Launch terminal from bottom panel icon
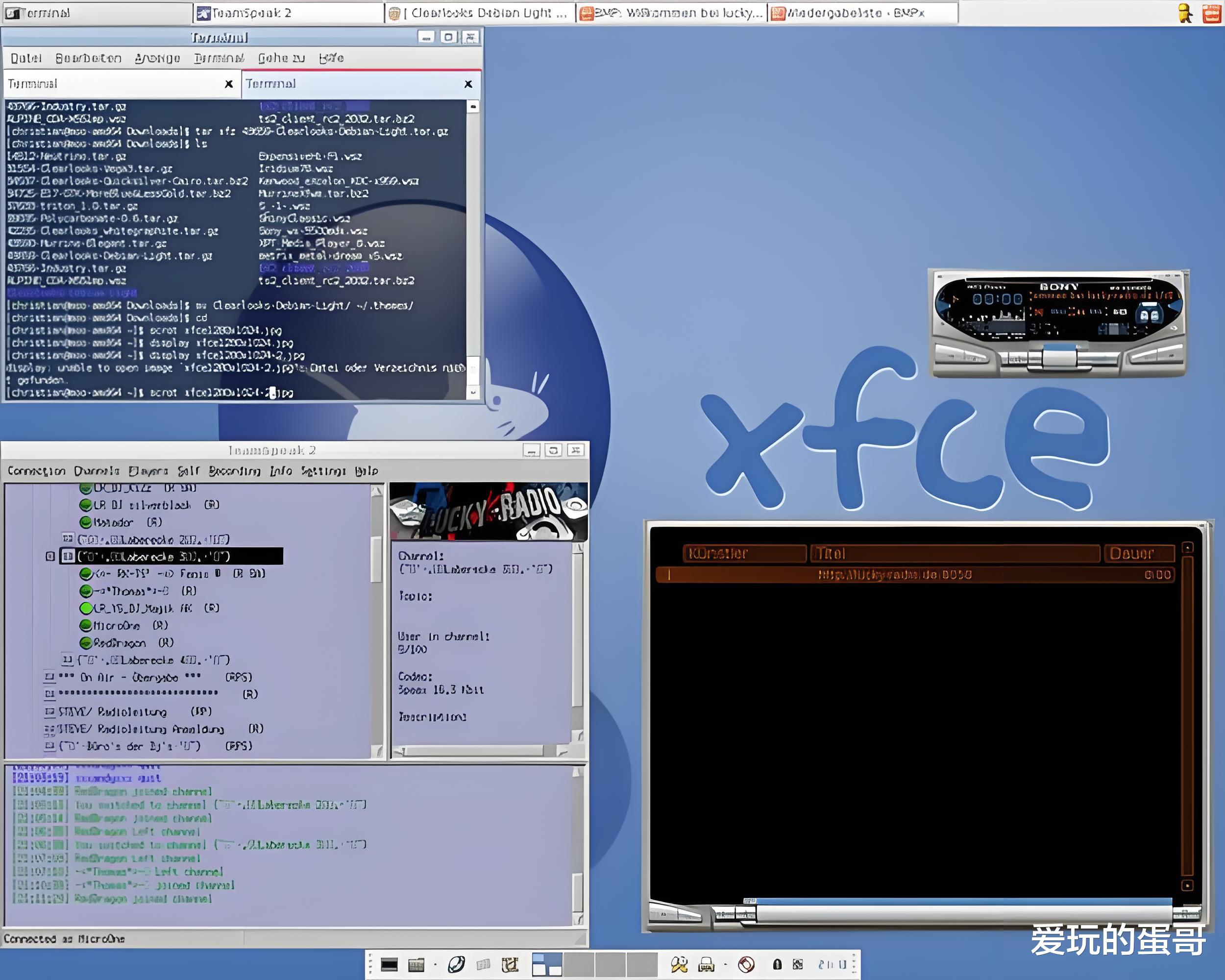This screenshot has height=980, width=1225. pos(389,965)
